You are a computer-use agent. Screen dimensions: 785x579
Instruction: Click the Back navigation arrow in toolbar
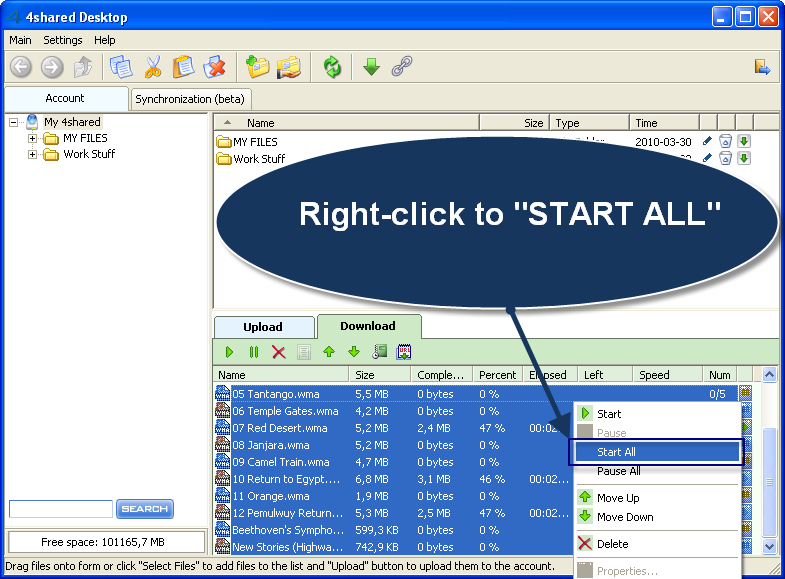coord(21,67)
